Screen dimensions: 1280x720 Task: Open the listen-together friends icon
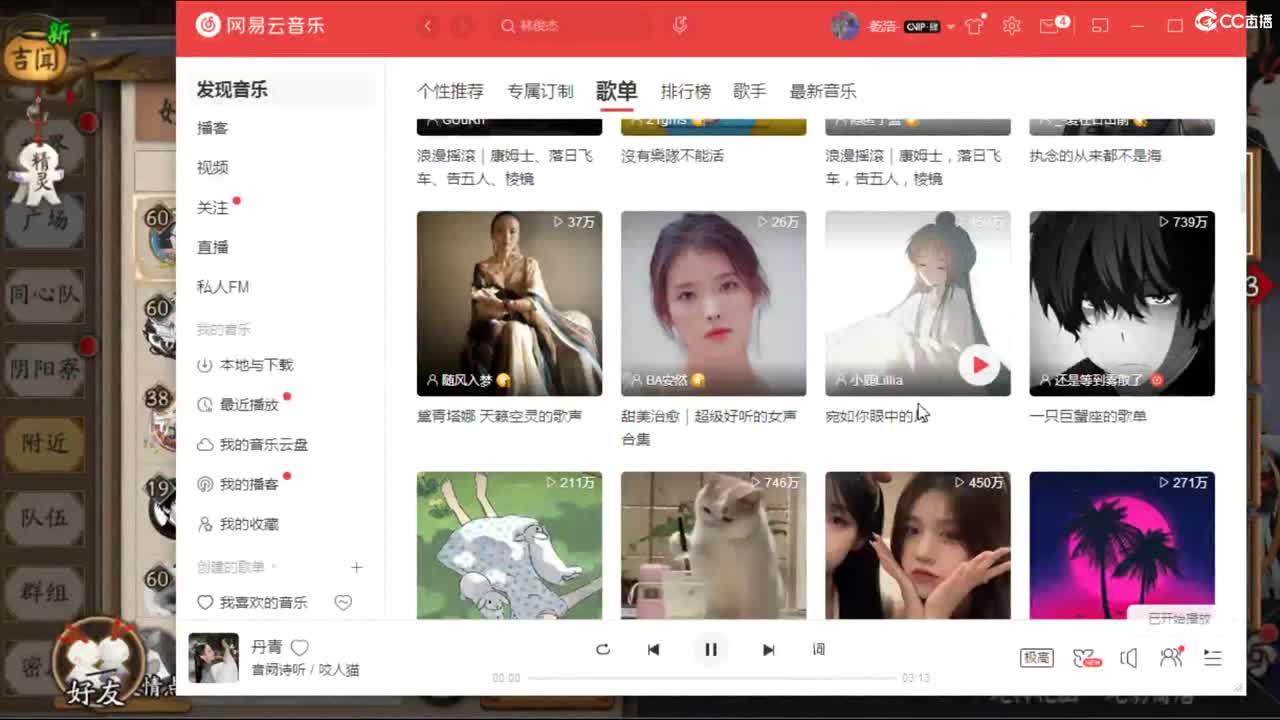click(1171, 656)
